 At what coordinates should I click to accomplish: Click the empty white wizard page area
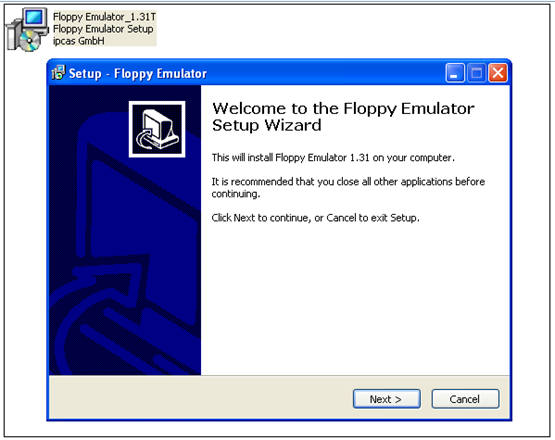pos(355,301)
